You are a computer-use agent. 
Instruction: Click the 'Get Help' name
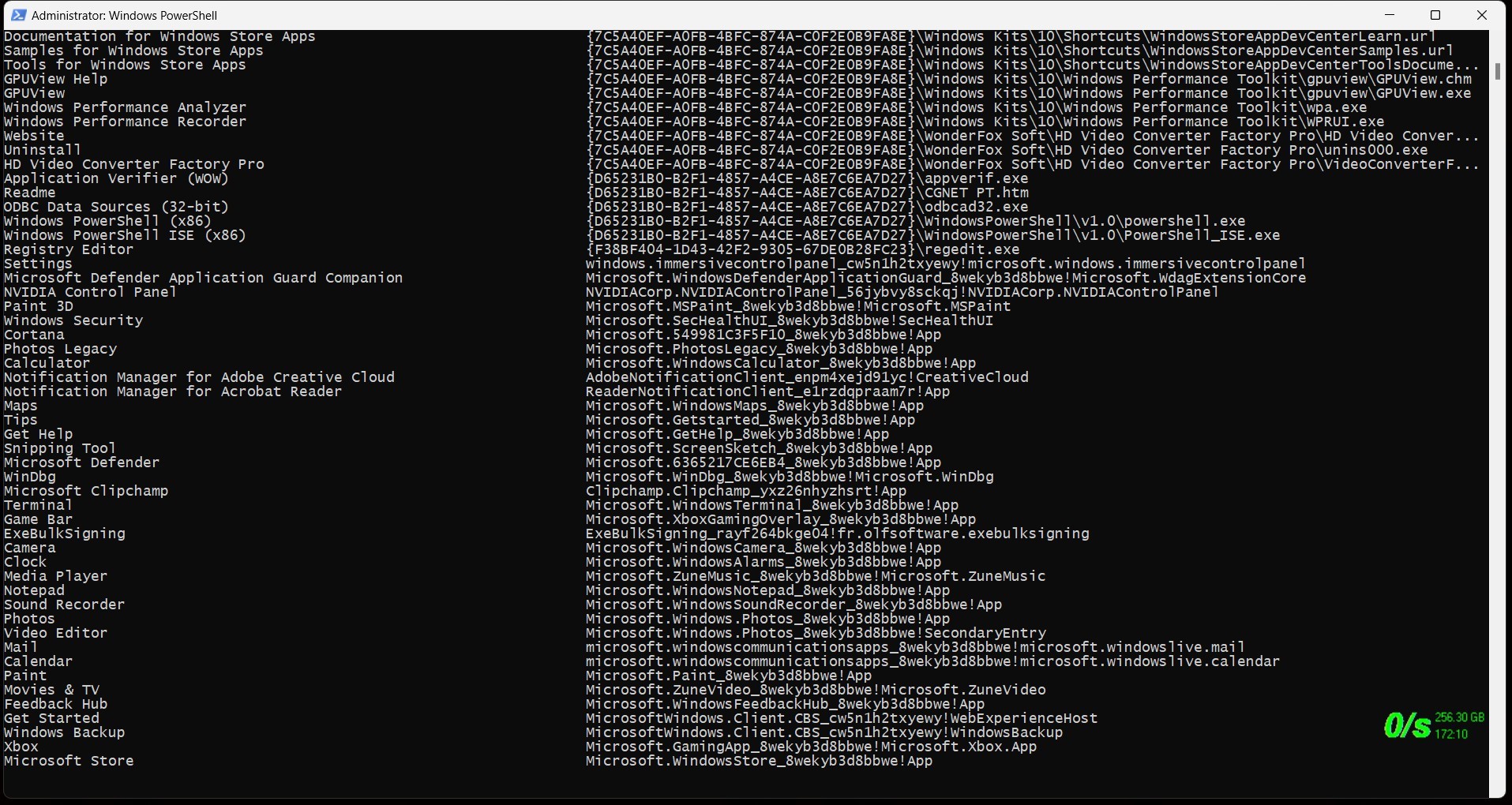pyautogui.click(x=39, y=434)
